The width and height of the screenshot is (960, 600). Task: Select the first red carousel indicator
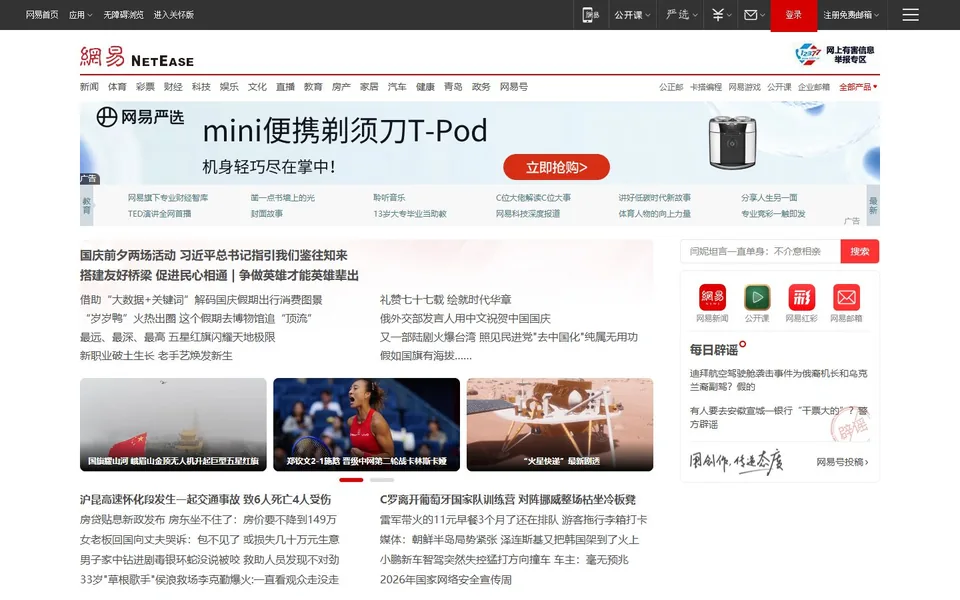click(x=351, y=480)
